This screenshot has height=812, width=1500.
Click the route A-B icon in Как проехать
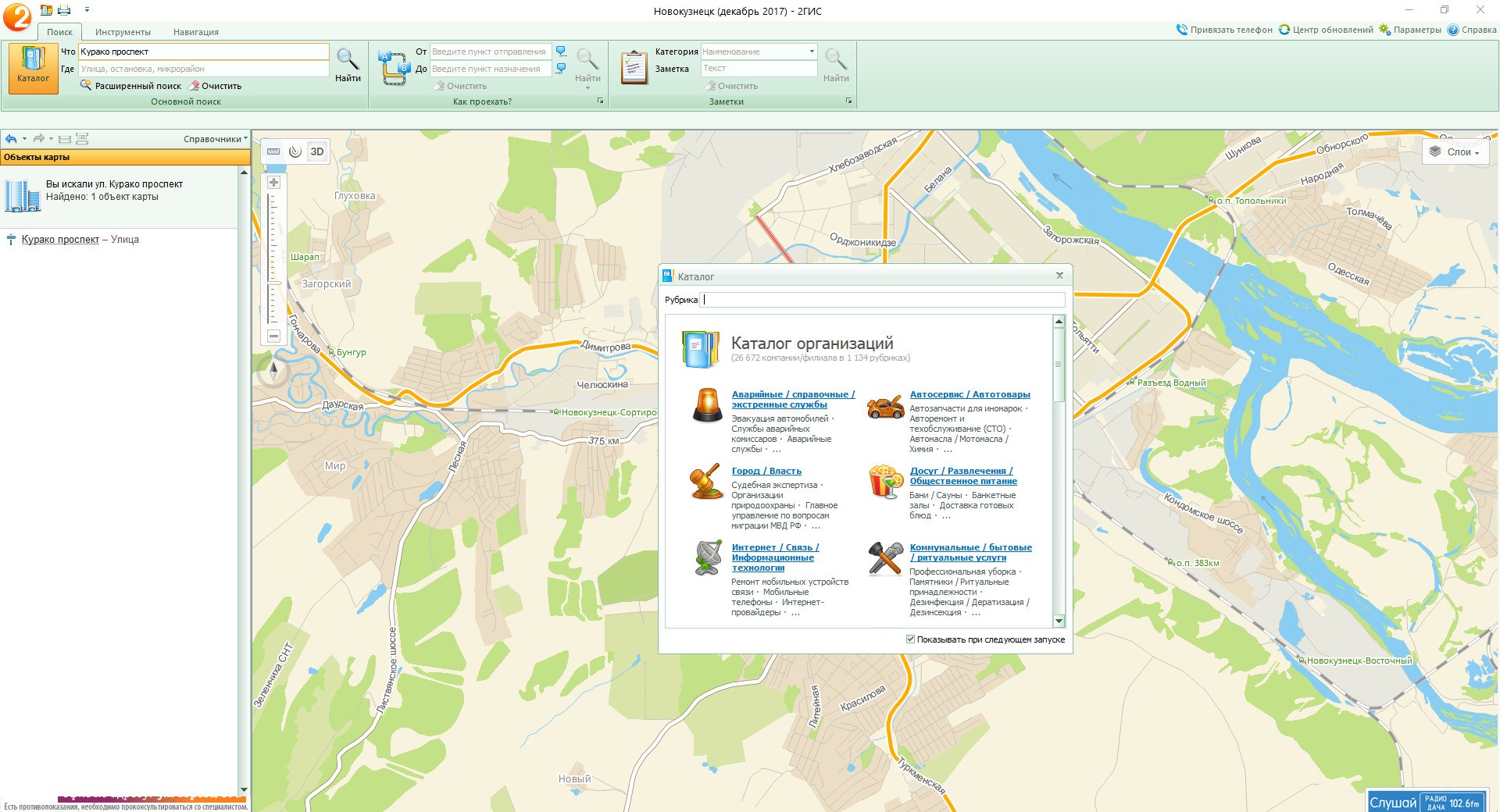[x=395, y=69]
